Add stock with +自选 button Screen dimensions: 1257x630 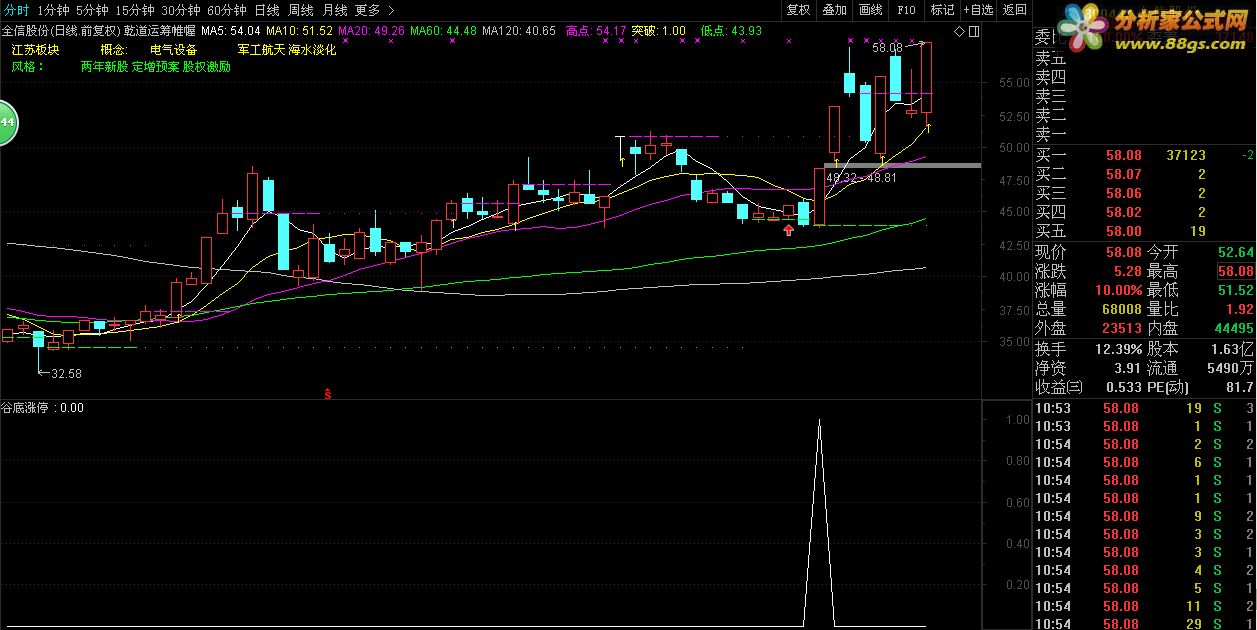pos(978,10)
